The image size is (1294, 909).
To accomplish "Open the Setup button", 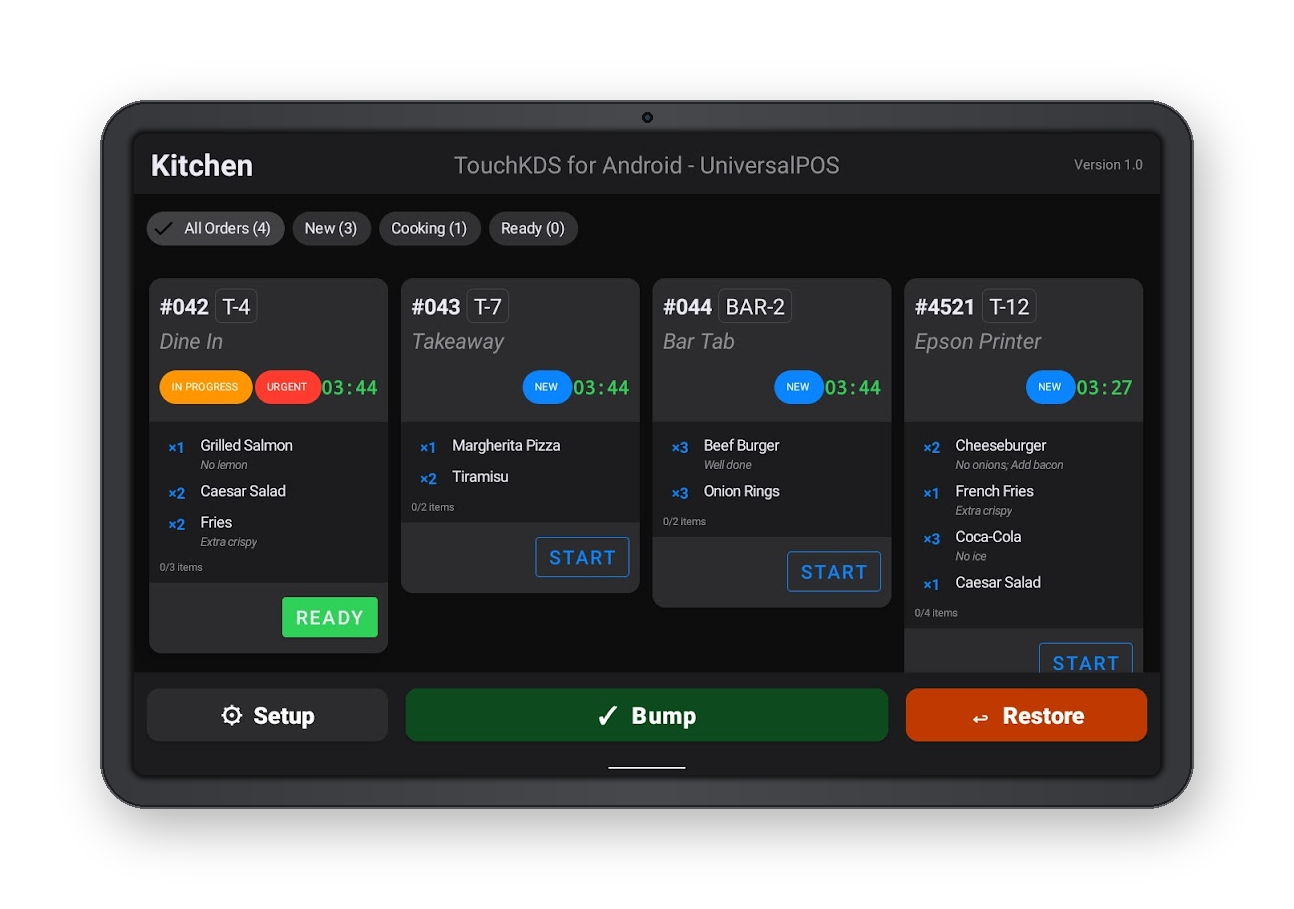I will (x=267, y=715).
